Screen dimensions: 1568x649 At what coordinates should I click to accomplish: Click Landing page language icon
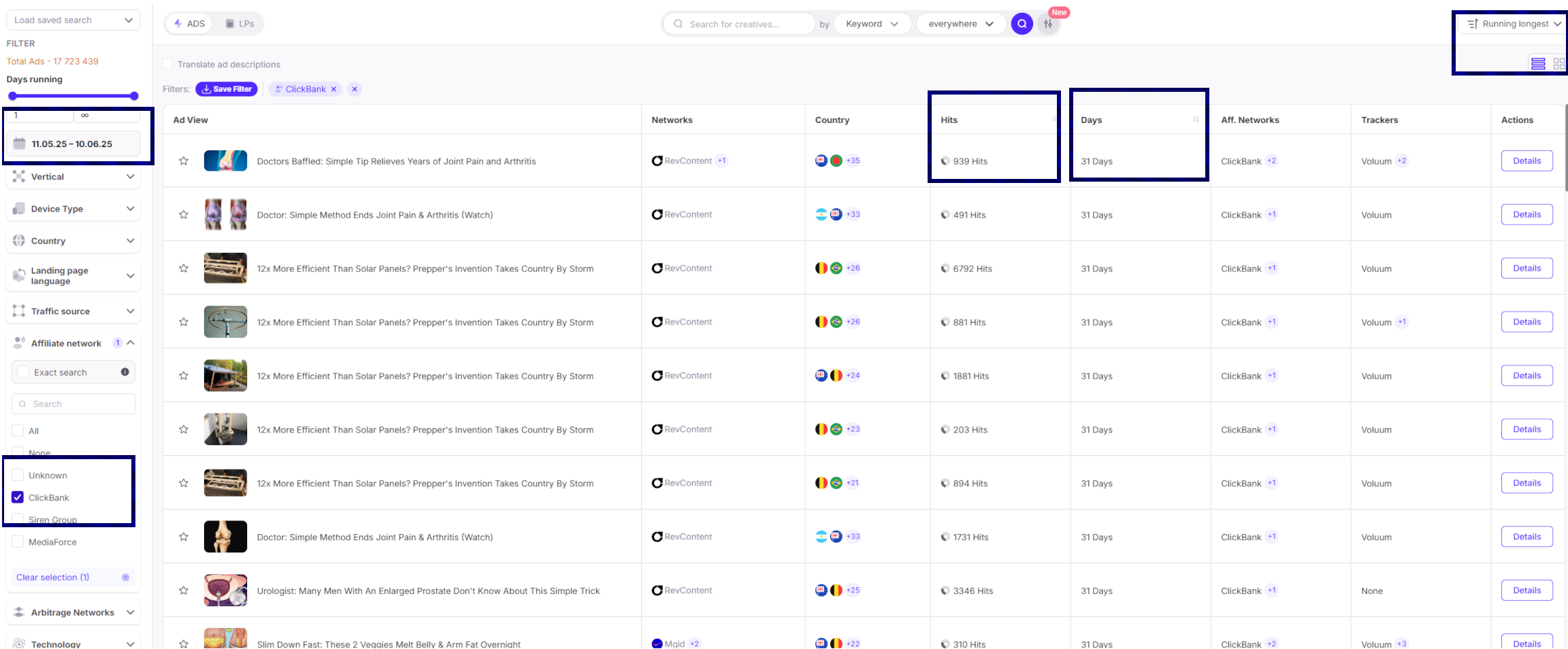(x=19, y=276)
